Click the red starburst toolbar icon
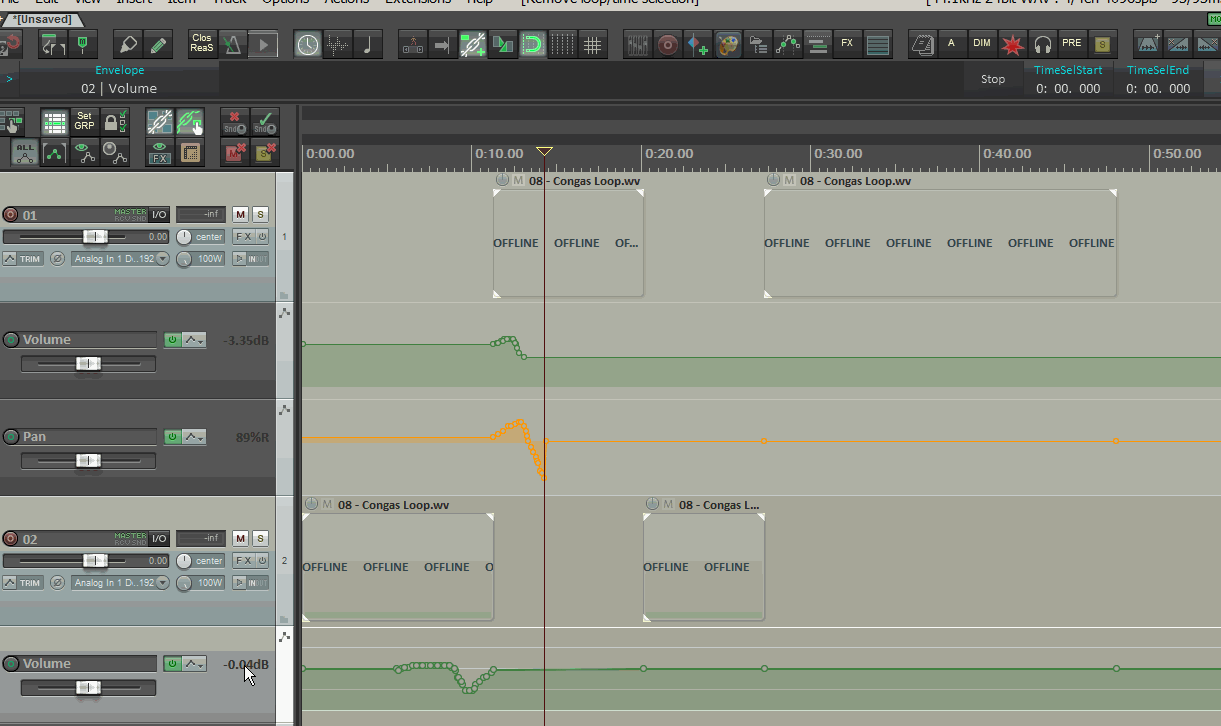1221x726 pixels. coord(1012,44)
